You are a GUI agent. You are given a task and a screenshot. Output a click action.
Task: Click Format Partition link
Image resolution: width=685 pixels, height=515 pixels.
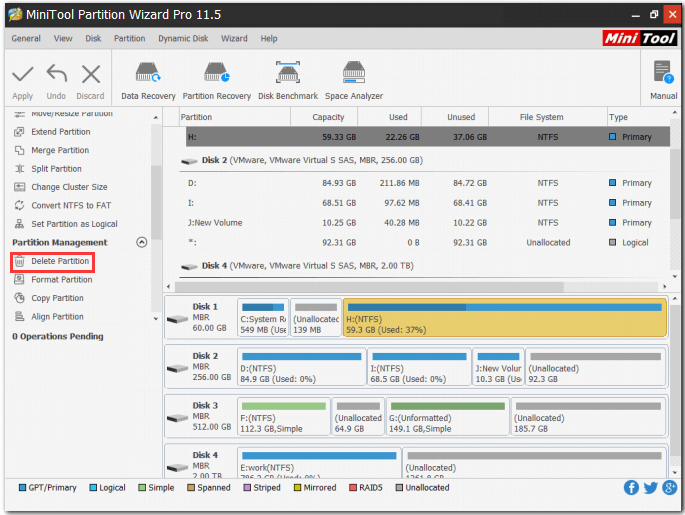coord(62,280)
